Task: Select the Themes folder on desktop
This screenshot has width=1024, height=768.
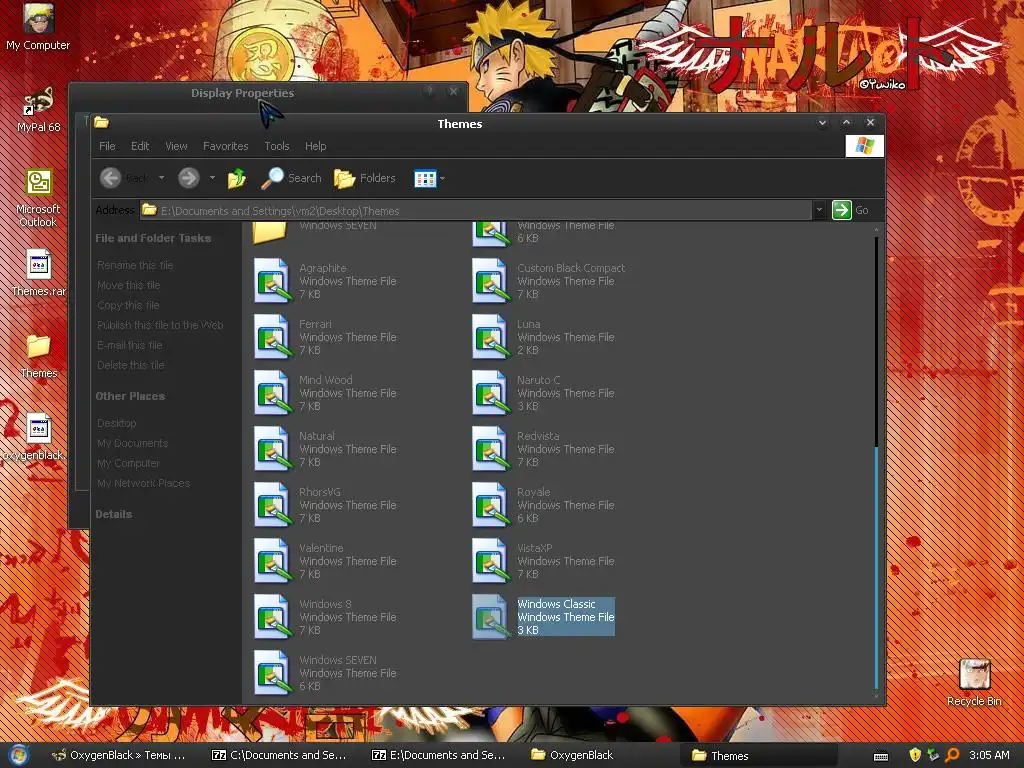Action: pyautogui.click(x=38, y=356)
